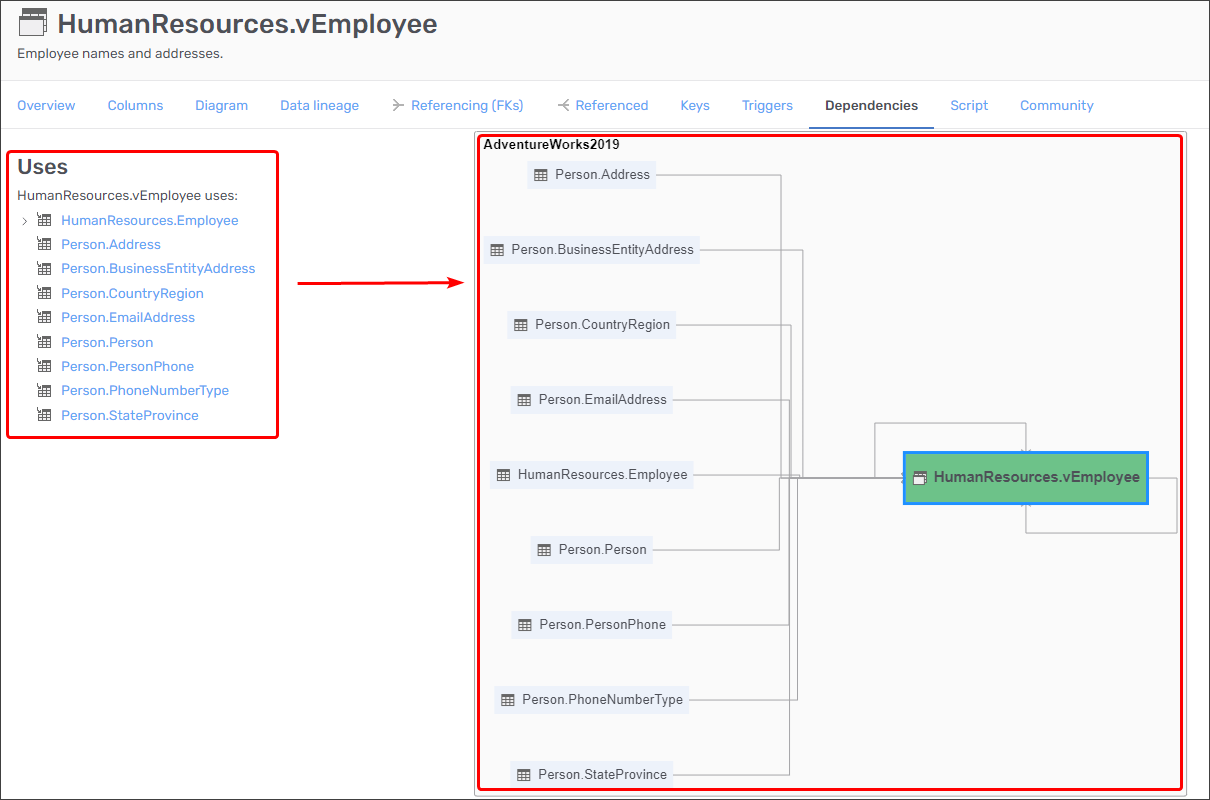The width and height of the screenshot is (1210, 800).
Task: Select the Triggers tab
Action: pyautogui.click(x=767, y=105)
